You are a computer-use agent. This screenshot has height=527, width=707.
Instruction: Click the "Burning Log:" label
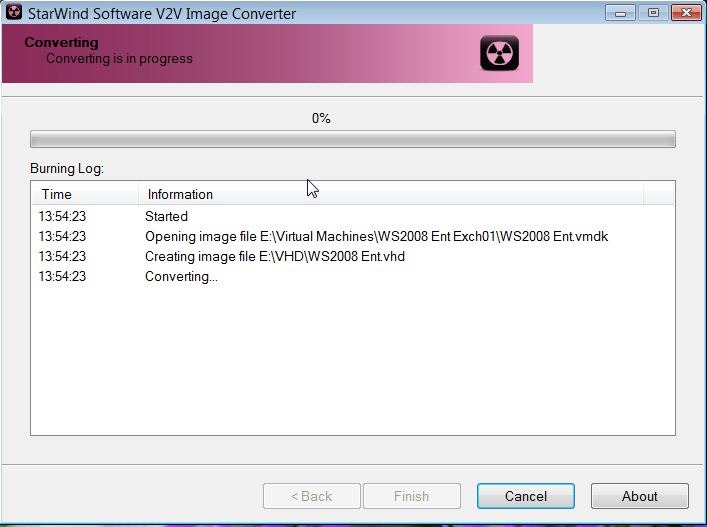click(x=67, y=169)
